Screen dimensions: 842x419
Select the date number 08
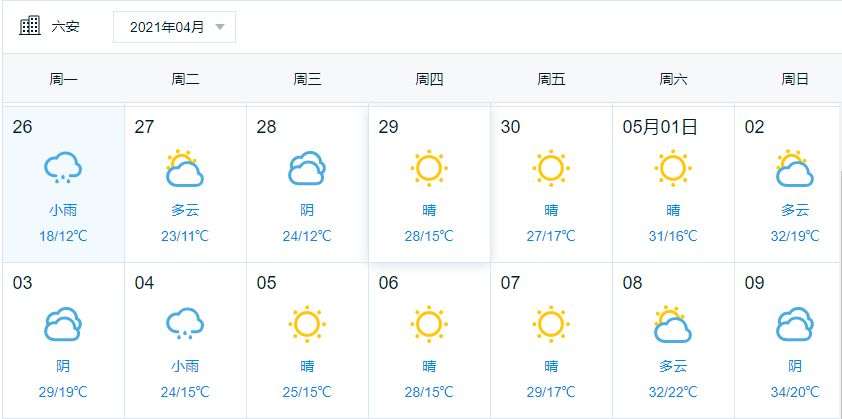point(633,283)
